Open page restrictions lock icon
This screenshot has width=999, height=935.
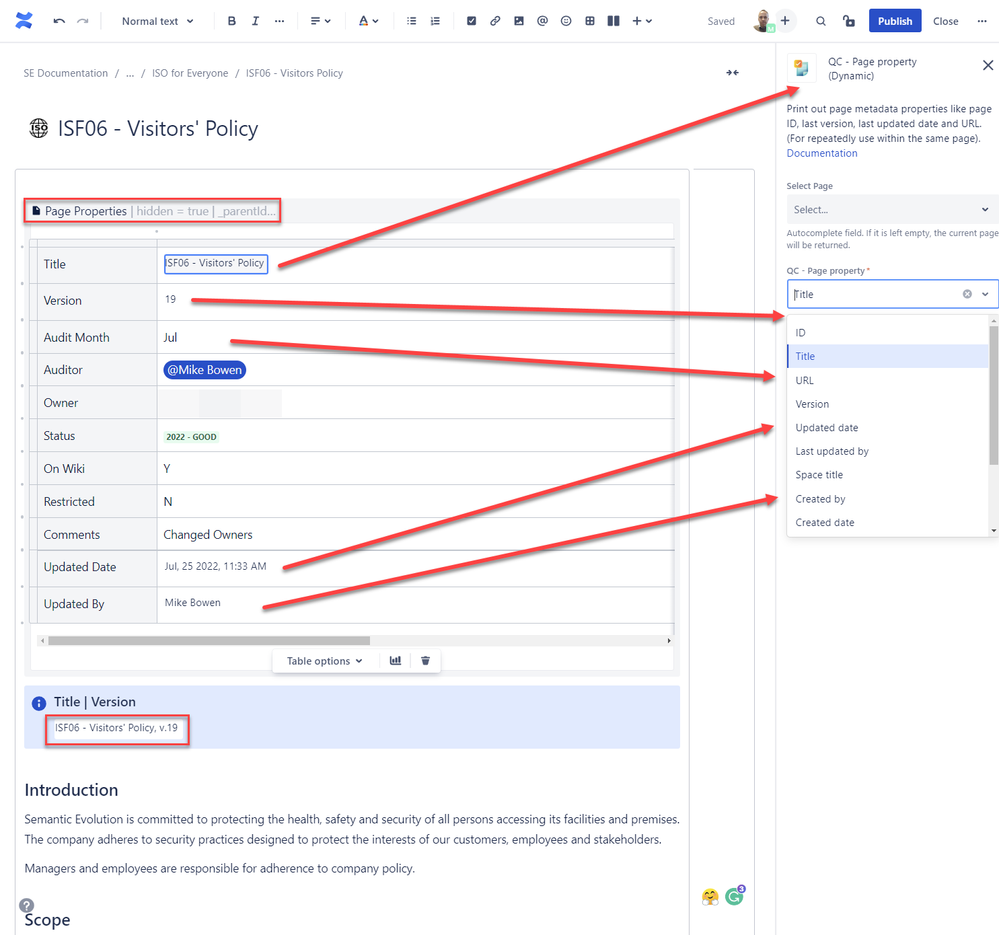(849, 21)
